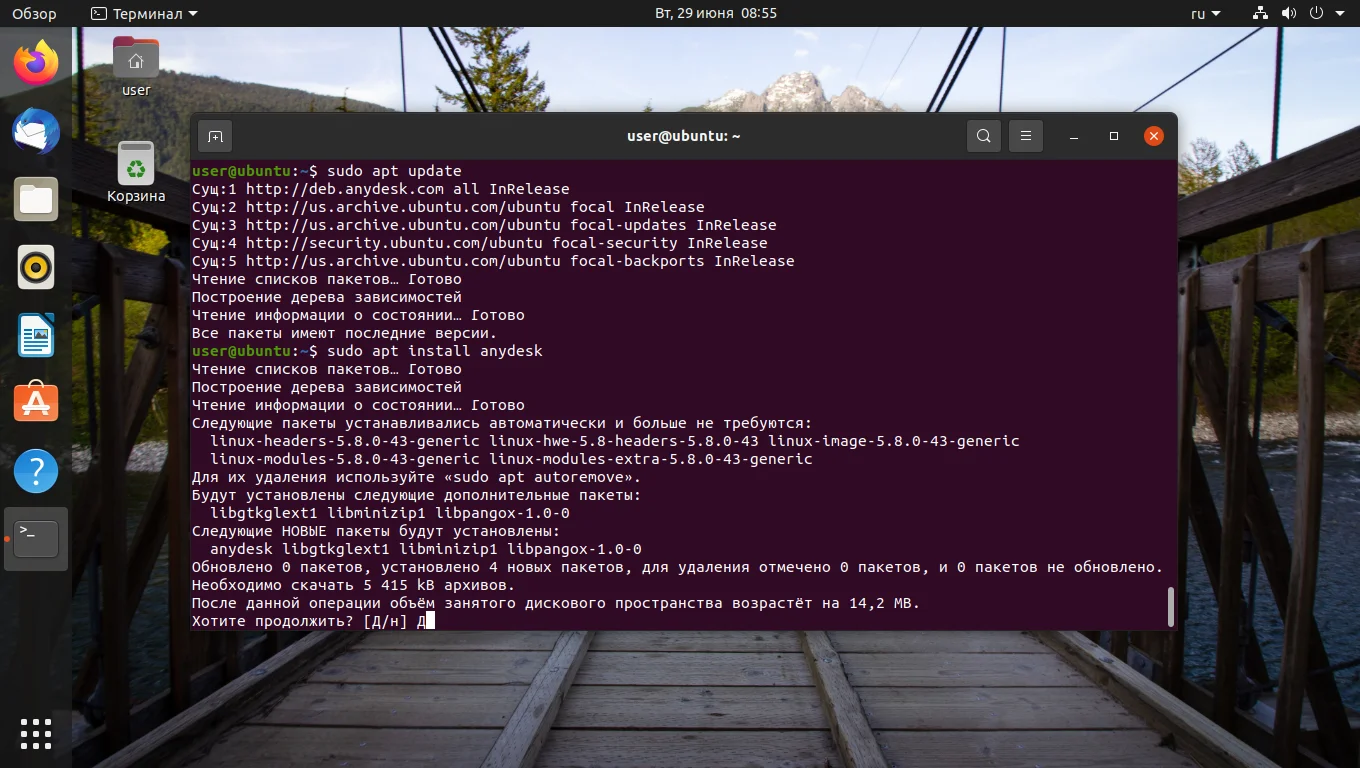The width and height of the screenshot is (1360, 768).
Task: Show applications grid at dock bottom
Action: pyautogui.click(x=36, y=733)
